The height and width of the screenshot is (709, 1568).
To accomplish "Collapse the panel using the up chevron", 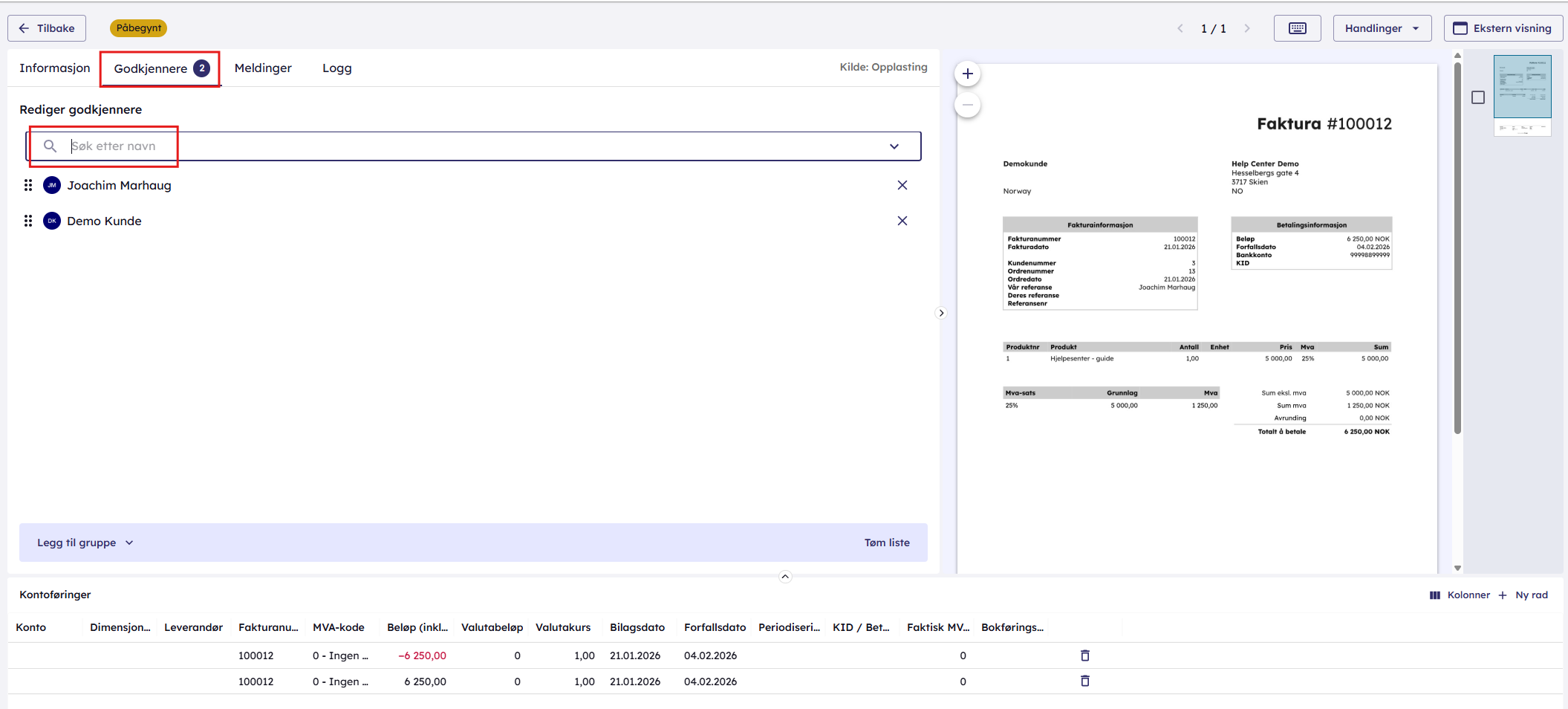I will pos(785,577).
